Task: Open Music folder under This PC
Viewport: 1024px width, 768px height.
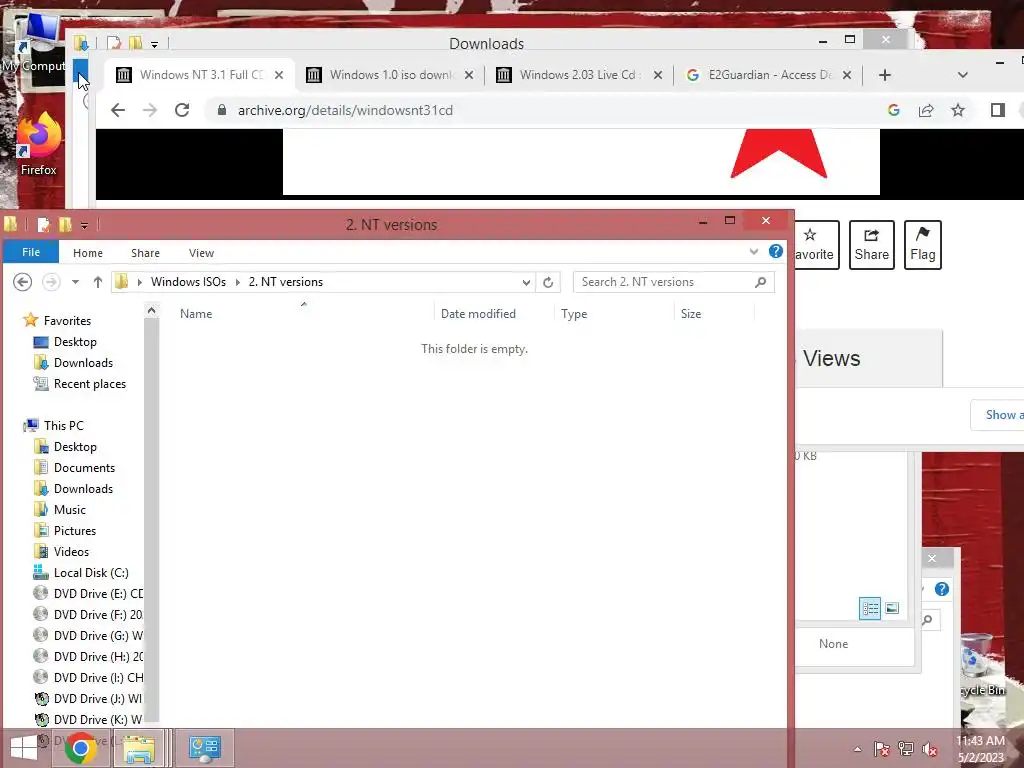Action: [69, 509]
